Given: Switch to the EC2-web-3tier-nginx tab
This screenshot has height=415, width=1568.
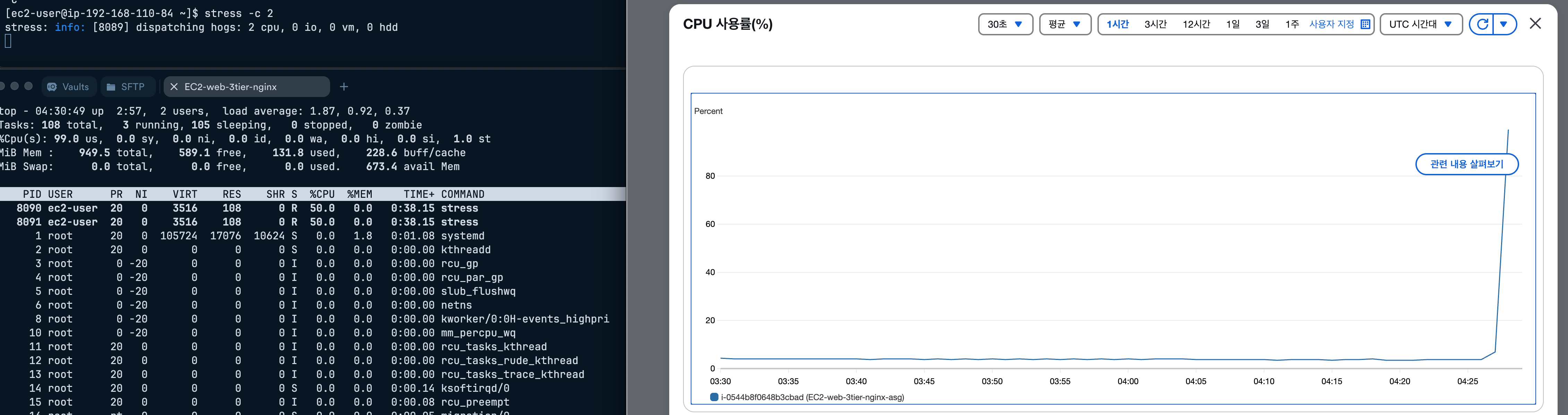Looking at the screenshot, I should pos(231,87).
